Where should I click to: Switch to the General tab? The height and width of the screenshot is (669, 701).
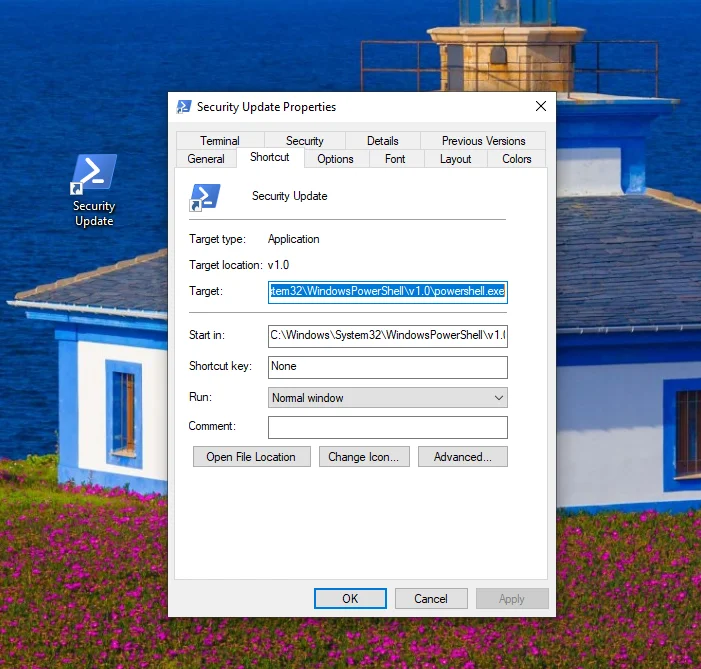tap(206, 159)
